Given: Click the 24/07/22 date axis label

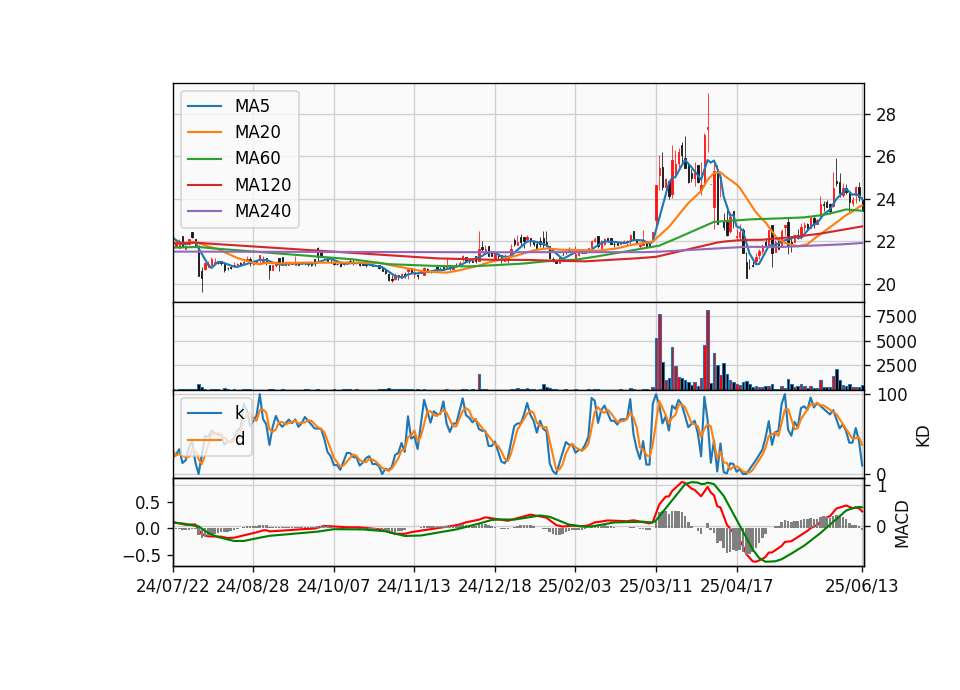Looking at the screenshot, I should coord(173,586).
